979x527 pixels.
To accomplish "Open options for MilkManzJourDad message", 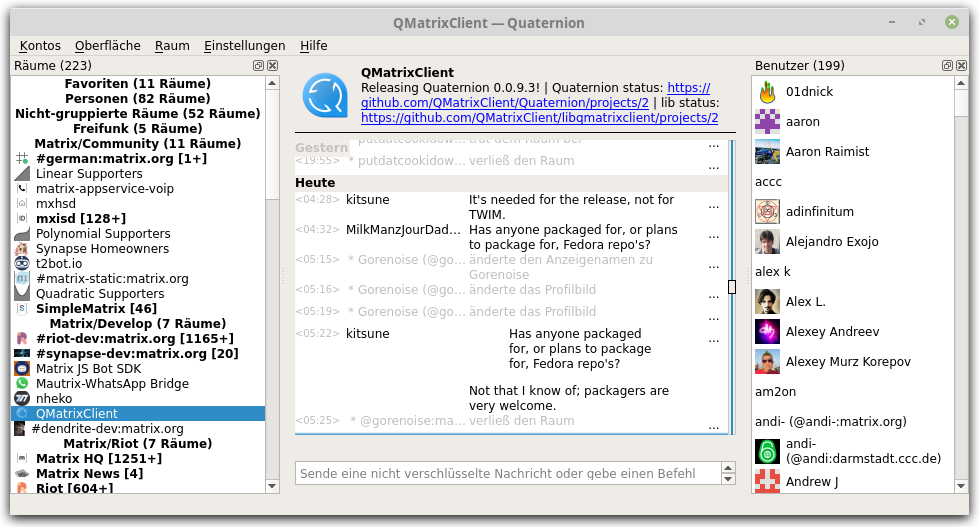I will click(714, 236).
